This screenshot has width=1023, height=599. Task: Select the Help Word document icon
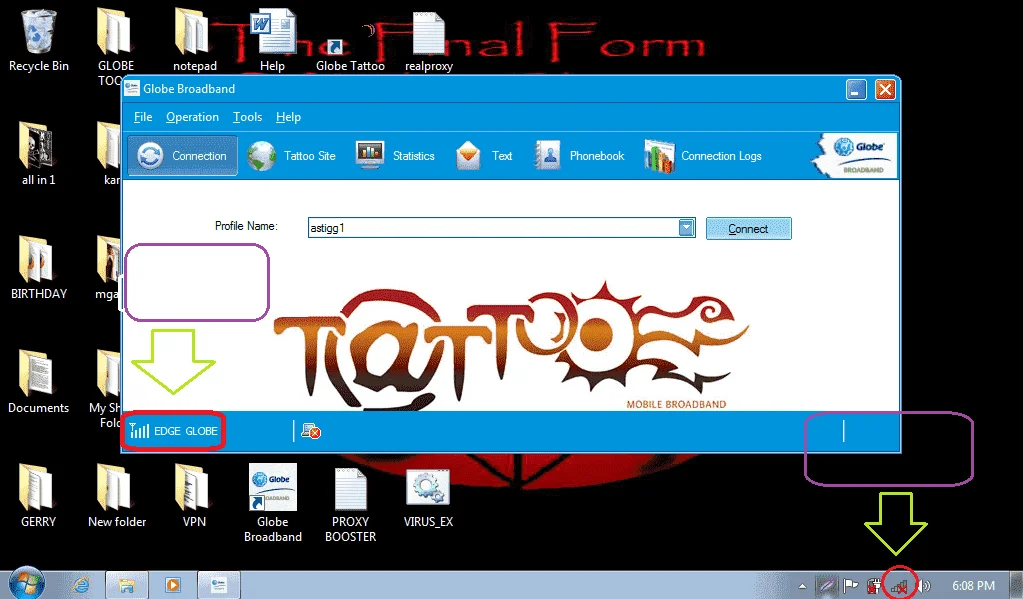click(273, 31)
